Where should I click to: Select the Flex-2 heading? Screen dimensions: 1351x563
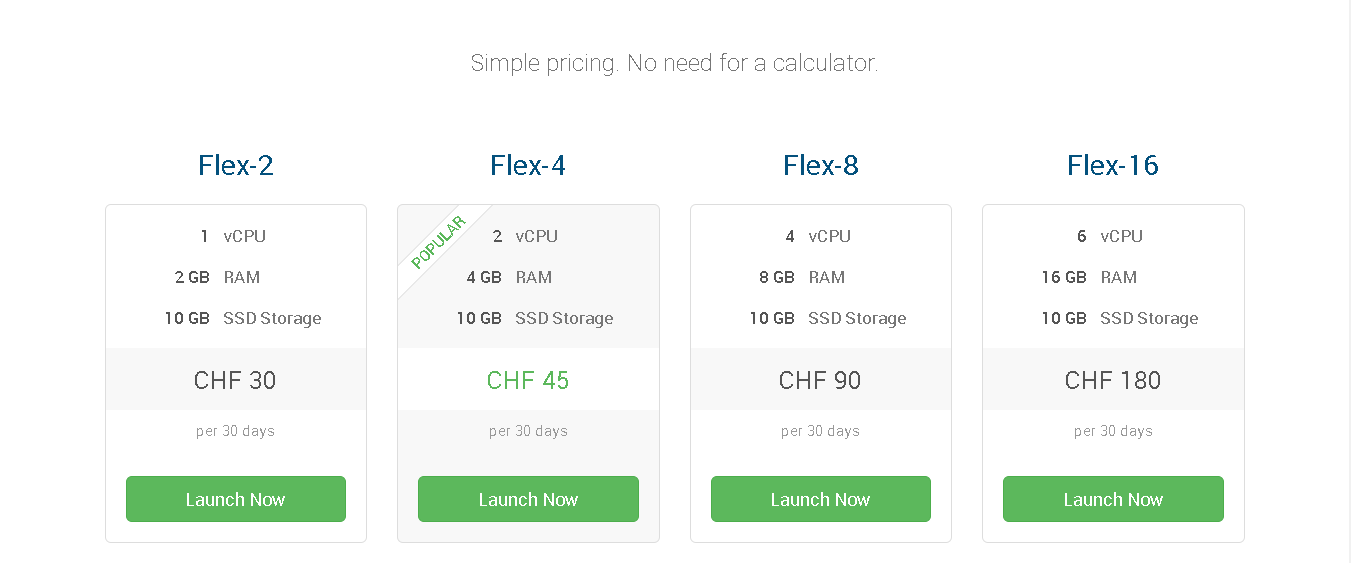click(x=236, y=165)
